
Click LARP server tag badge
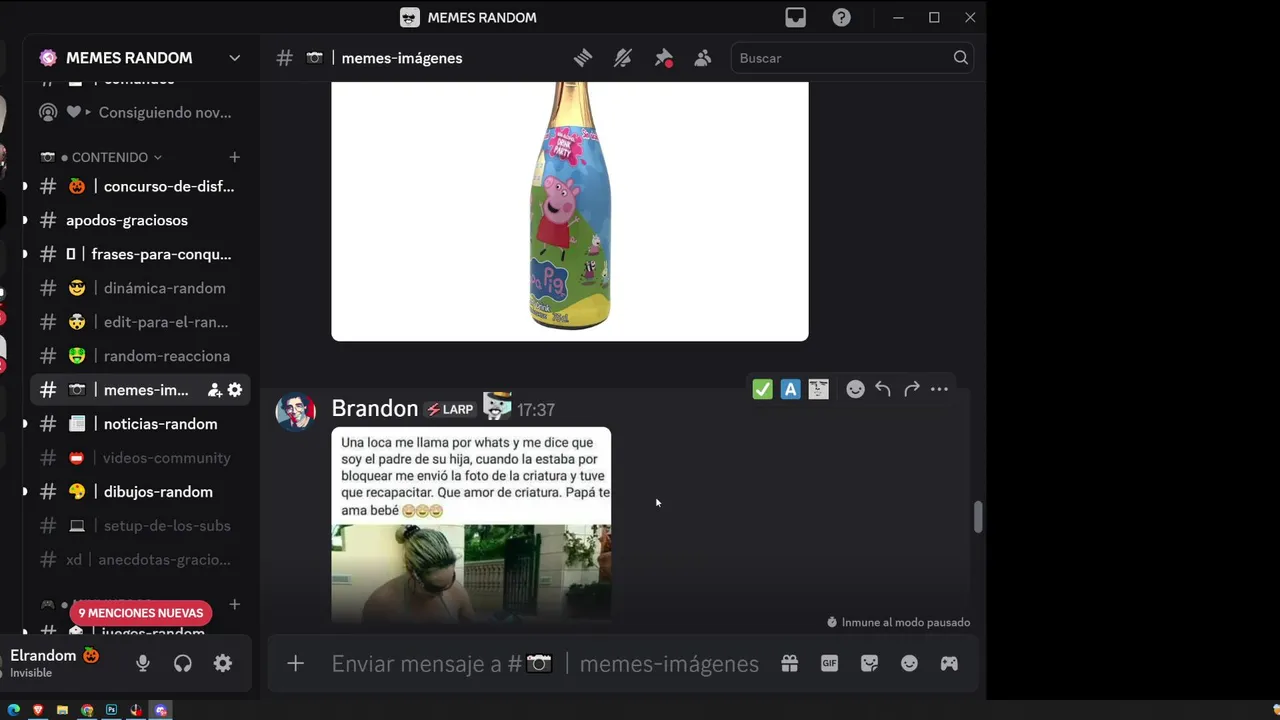[450, 410]
